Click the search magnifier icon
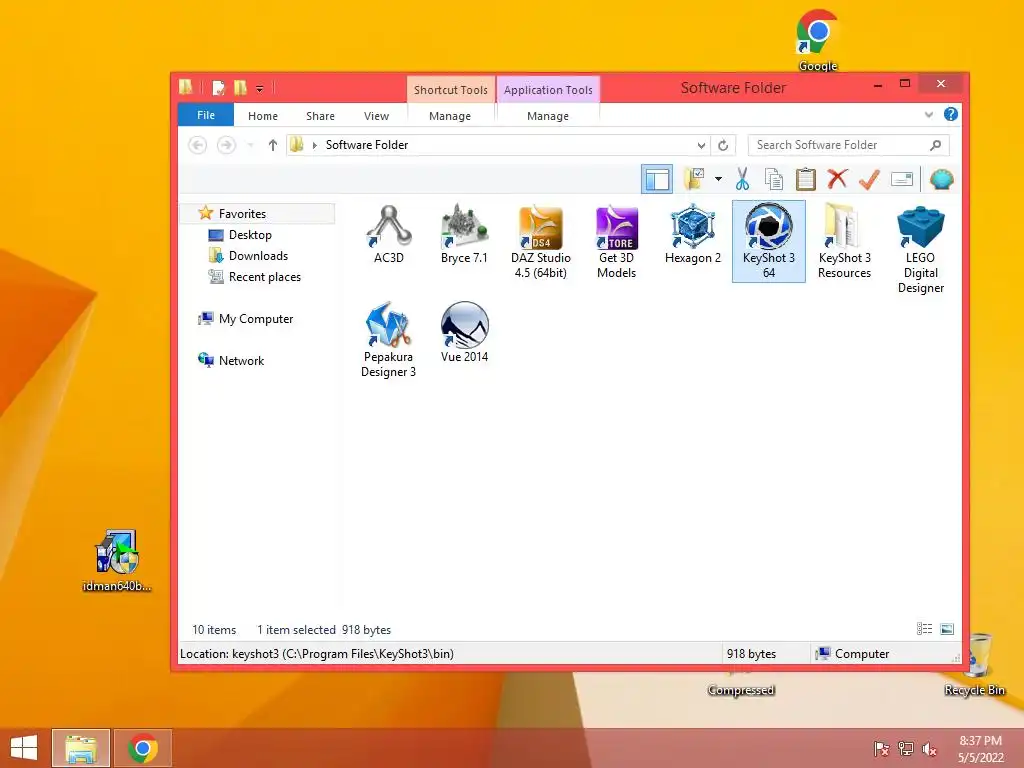Image resolution: width=1024 pixels, height=768 pixels. pos(936,145)
